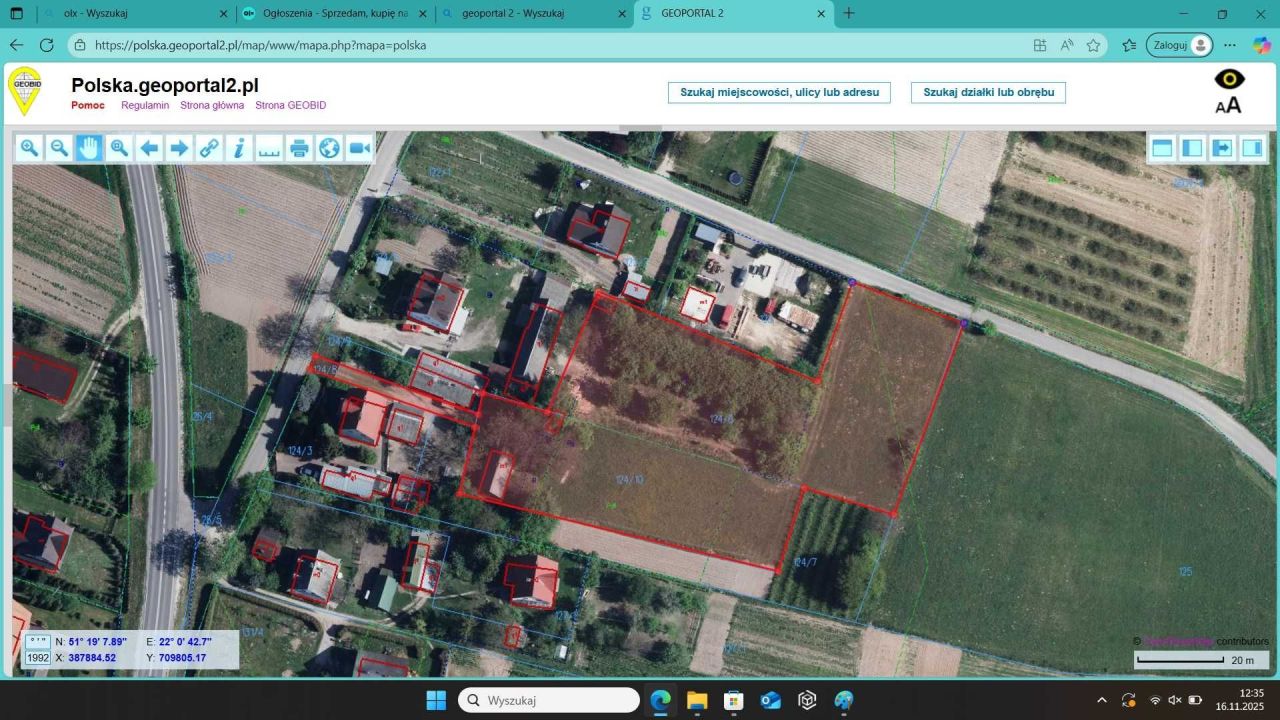Click Szukaj działki lub obrębu button

pos(988,92)
